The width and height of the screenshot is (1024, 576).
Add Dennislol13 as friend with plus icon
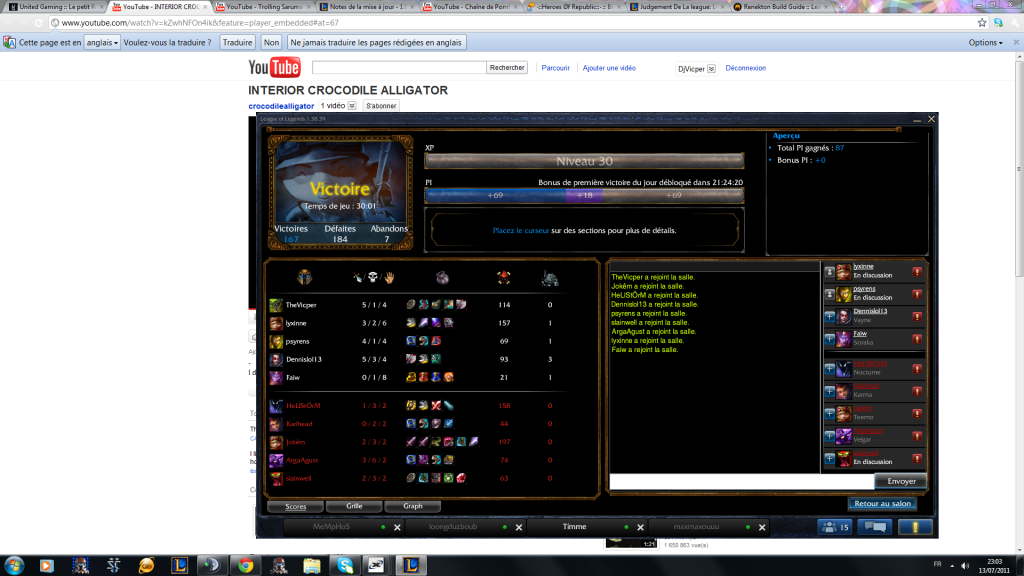pyautogui.click(x=829, y=317)
